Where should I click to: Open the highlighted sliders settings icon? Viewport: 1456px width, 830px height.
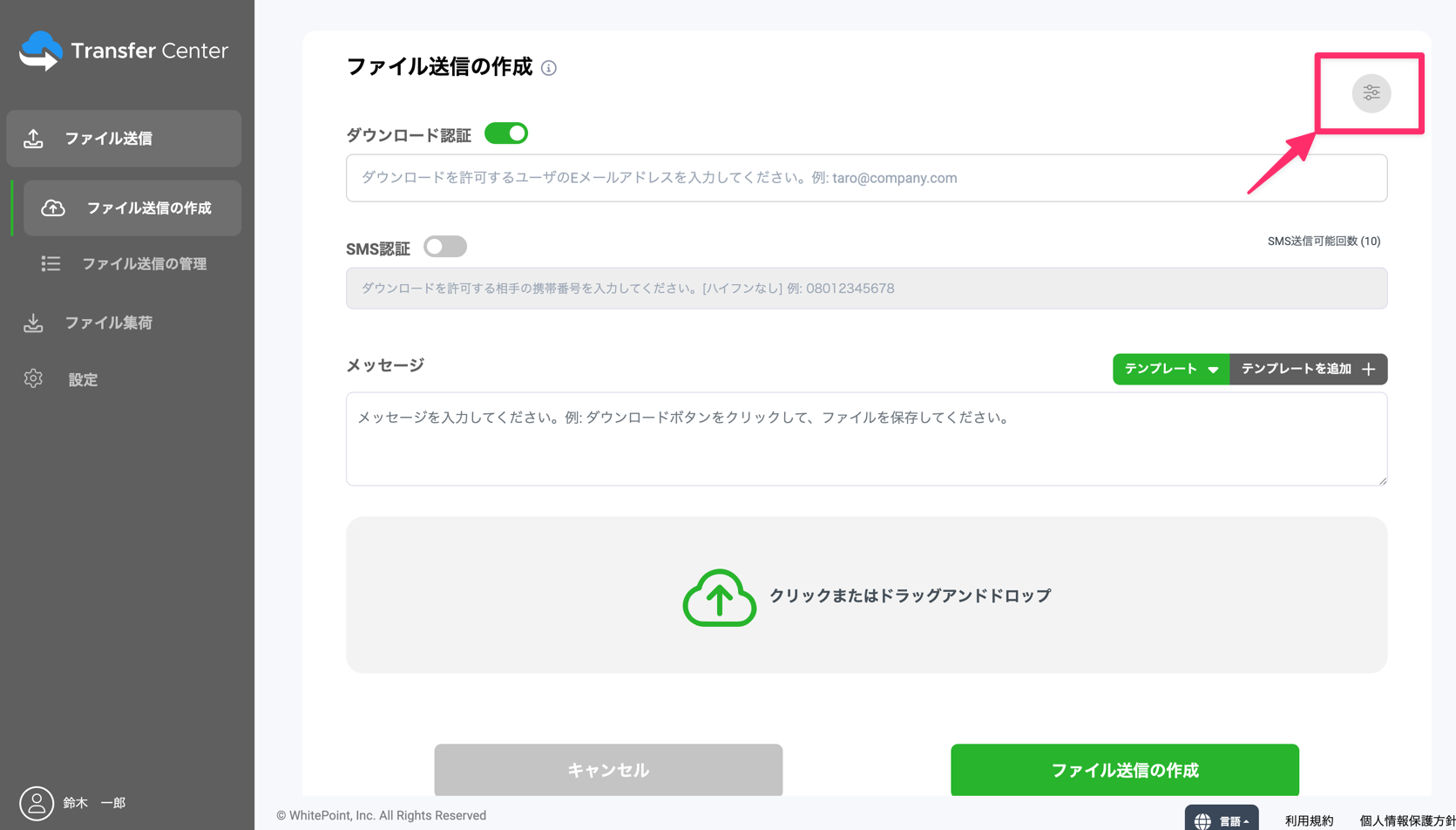pyautogui.click(x=1371, y=92)
